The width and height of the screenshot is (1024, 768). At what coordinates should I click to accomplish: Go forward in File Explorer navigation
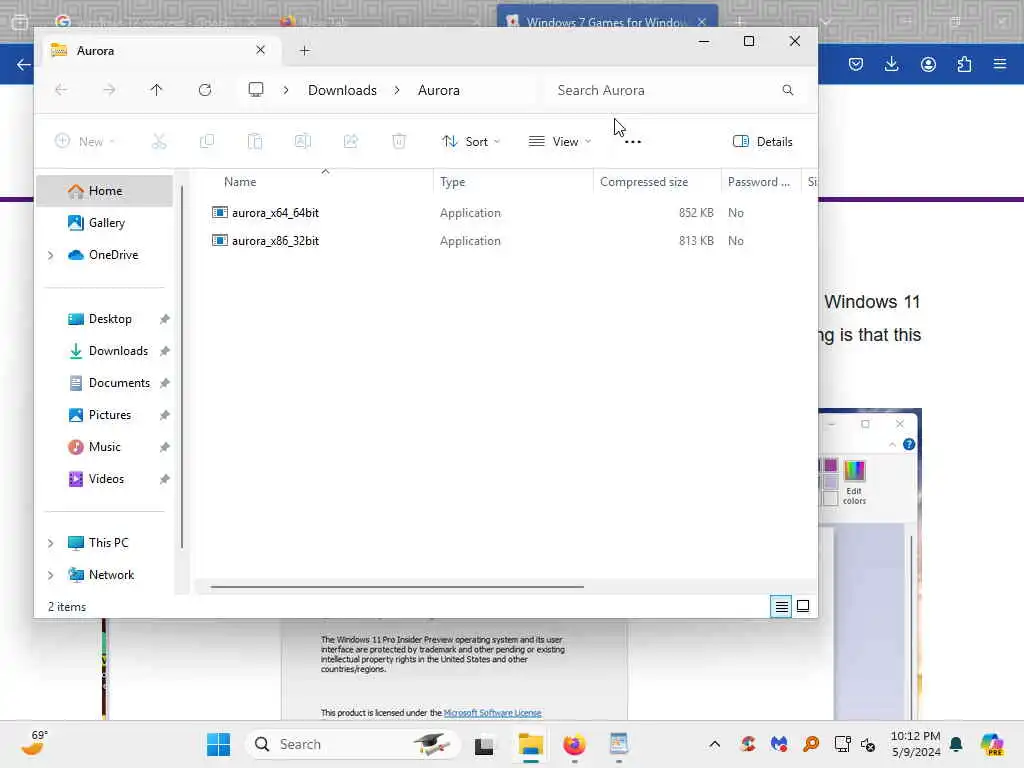pos(109,90)
